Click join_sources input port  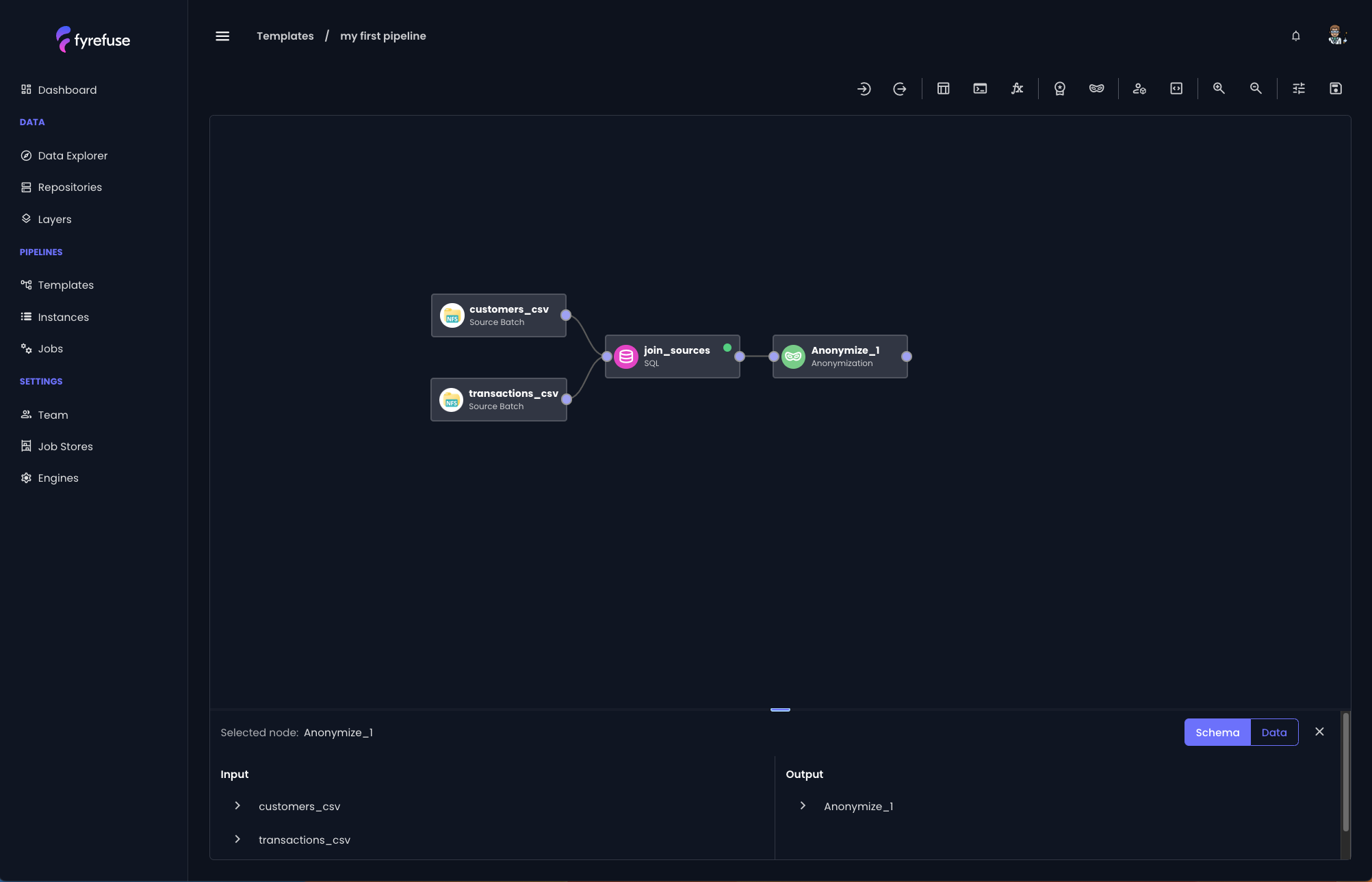[x=607, y=356]
